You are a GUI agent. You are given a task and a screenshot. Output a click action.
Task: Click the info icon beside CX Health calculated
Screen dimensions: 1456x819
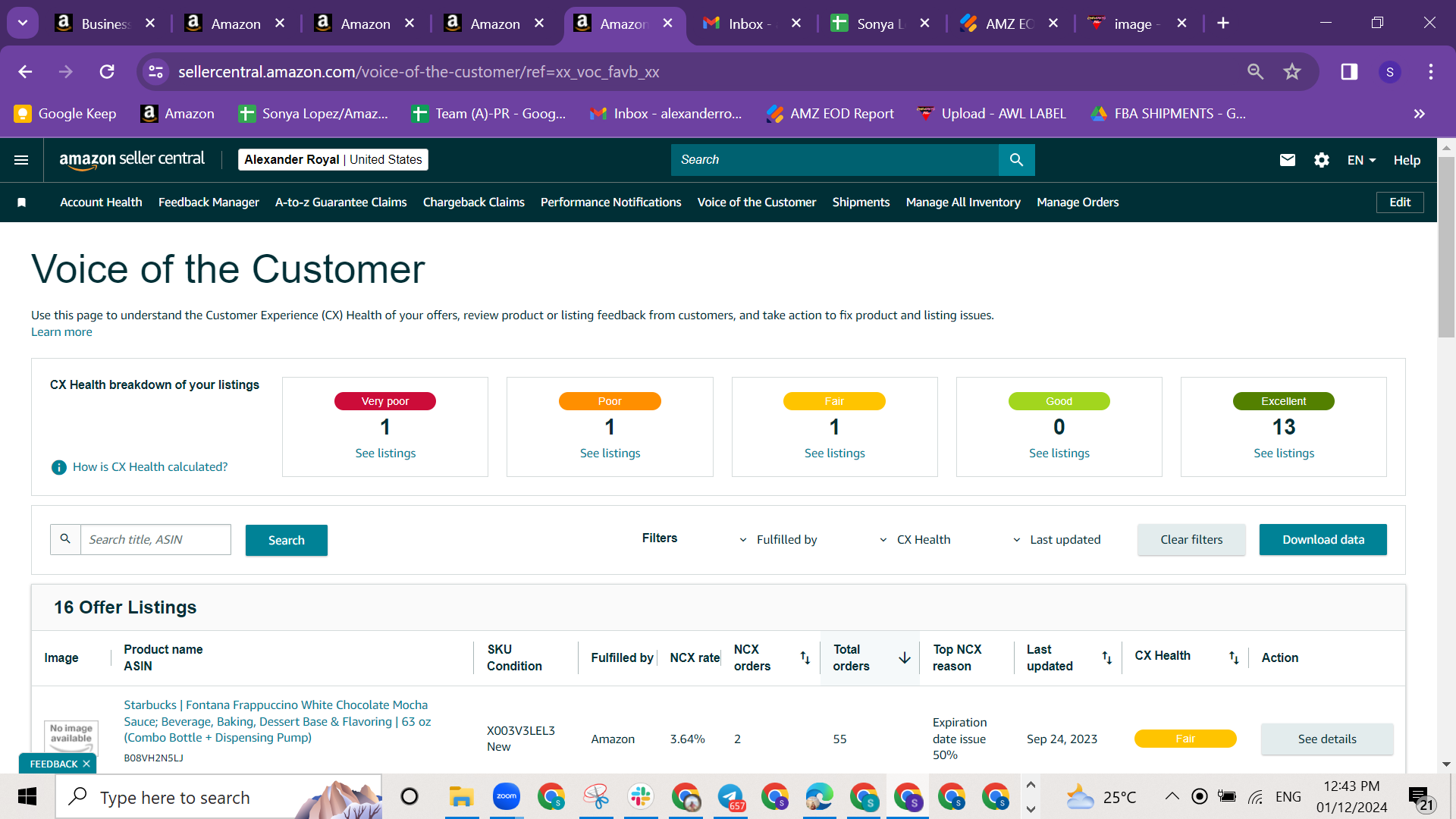coord(58,467)
